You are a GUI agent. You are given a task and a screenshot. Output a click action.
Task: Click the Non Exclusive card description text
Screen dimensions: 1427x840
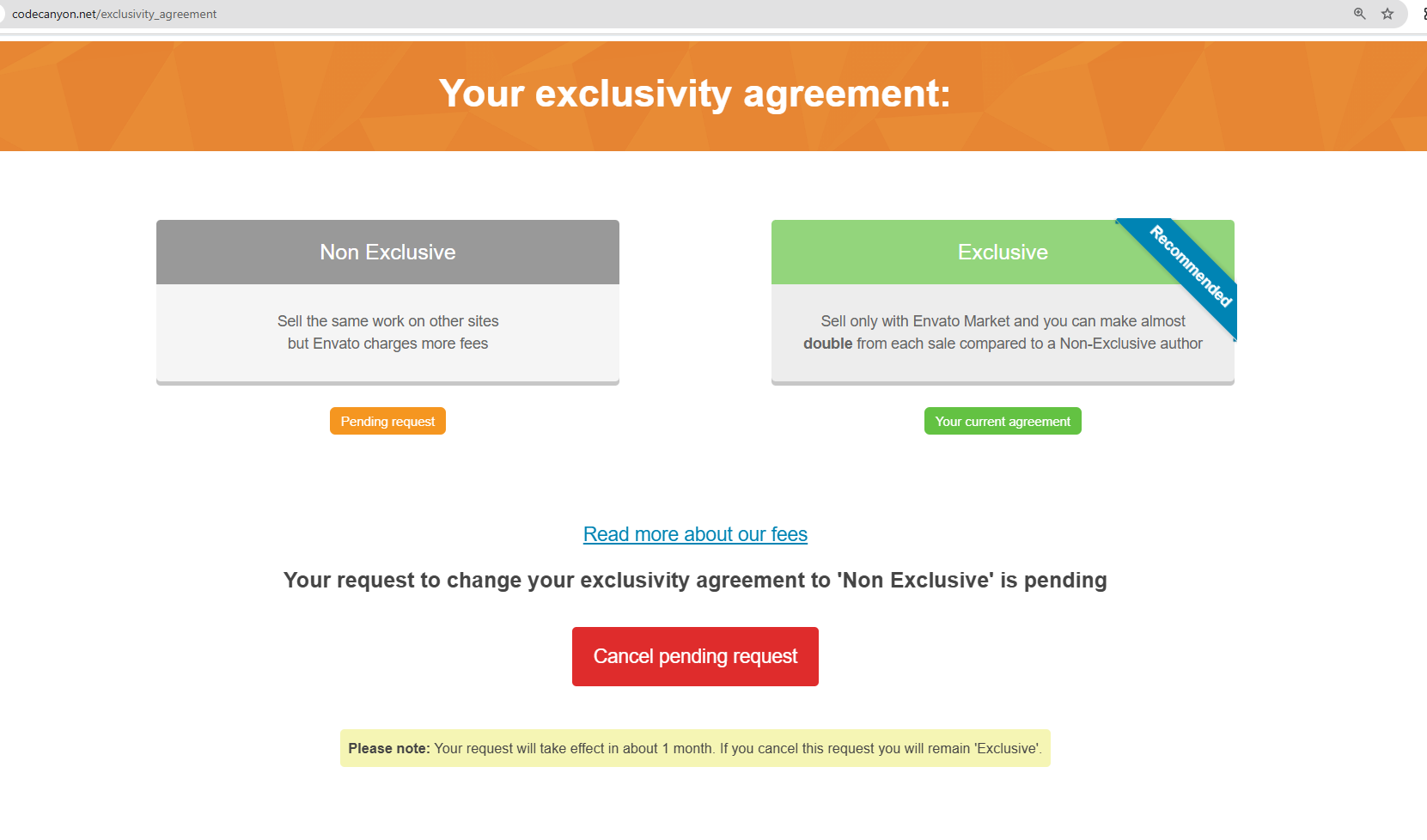[x=387, y=332]
